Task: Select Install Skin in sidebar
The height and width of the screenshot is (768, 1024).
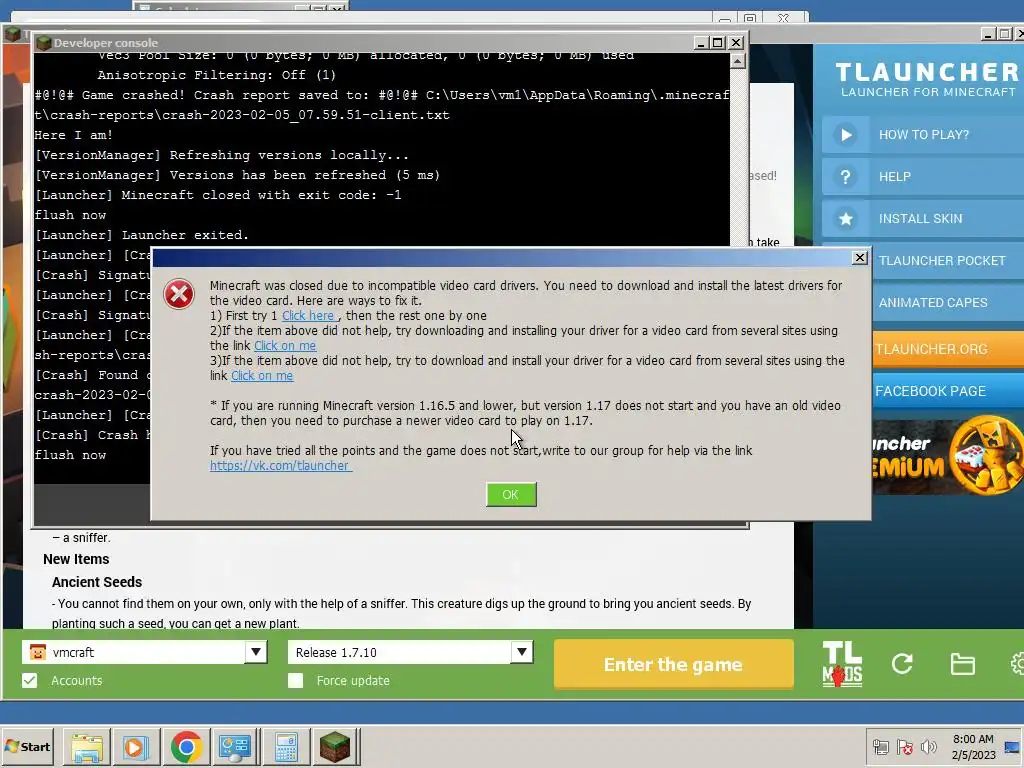Action: 923,218
